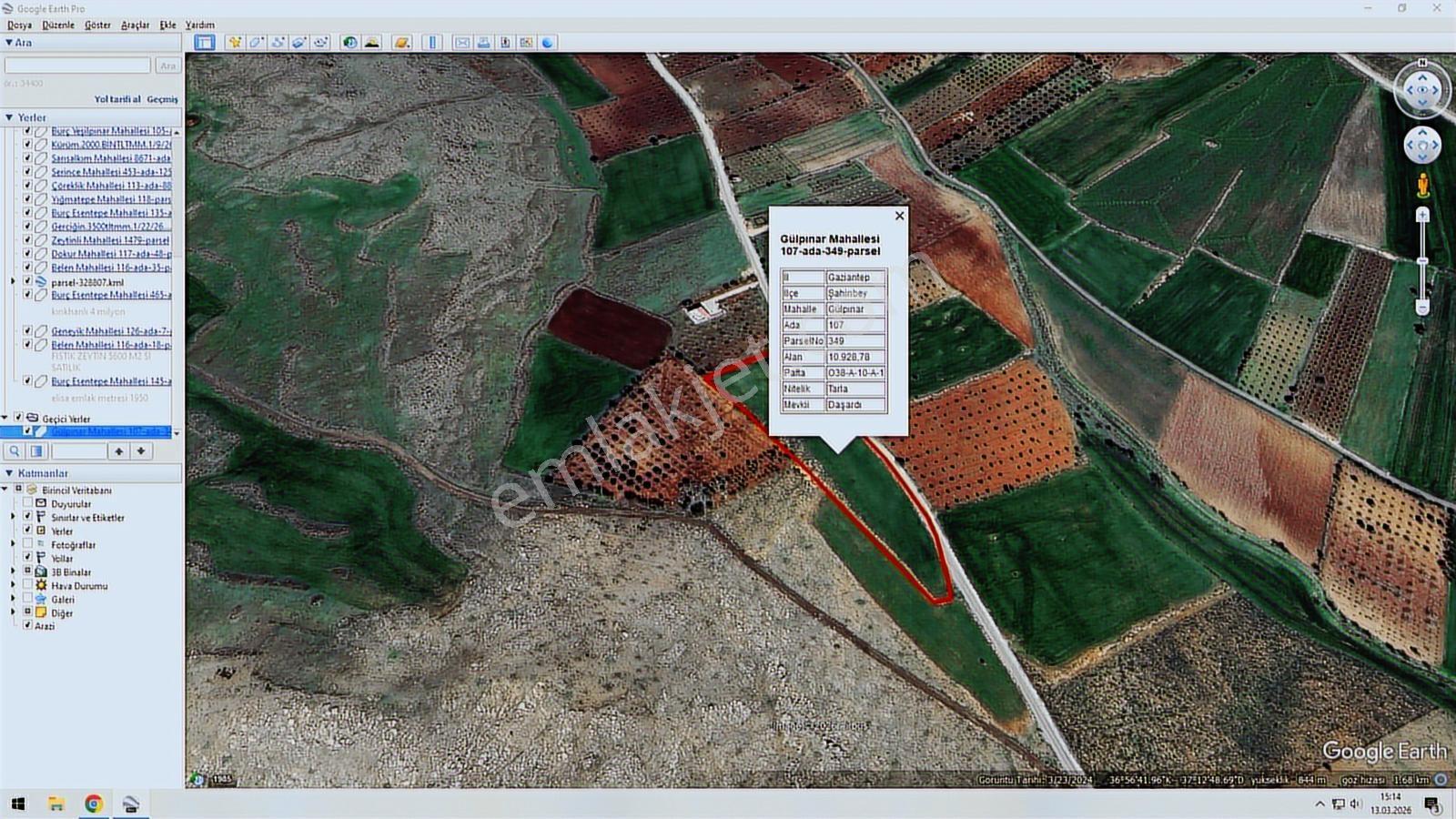Viewport: 1456px width, 819px height.
Task: Click the Save Image toolbar icon
Action: [x=505, y=42]
